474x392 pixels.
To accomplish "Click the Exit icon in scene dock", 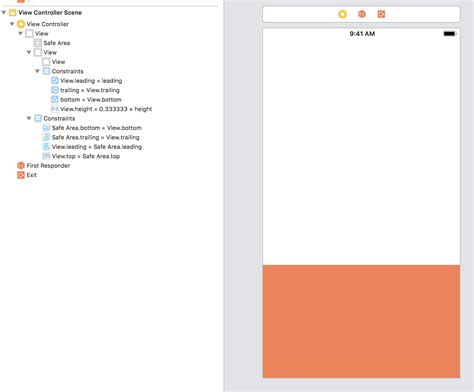I will click(x=381, y=14).
